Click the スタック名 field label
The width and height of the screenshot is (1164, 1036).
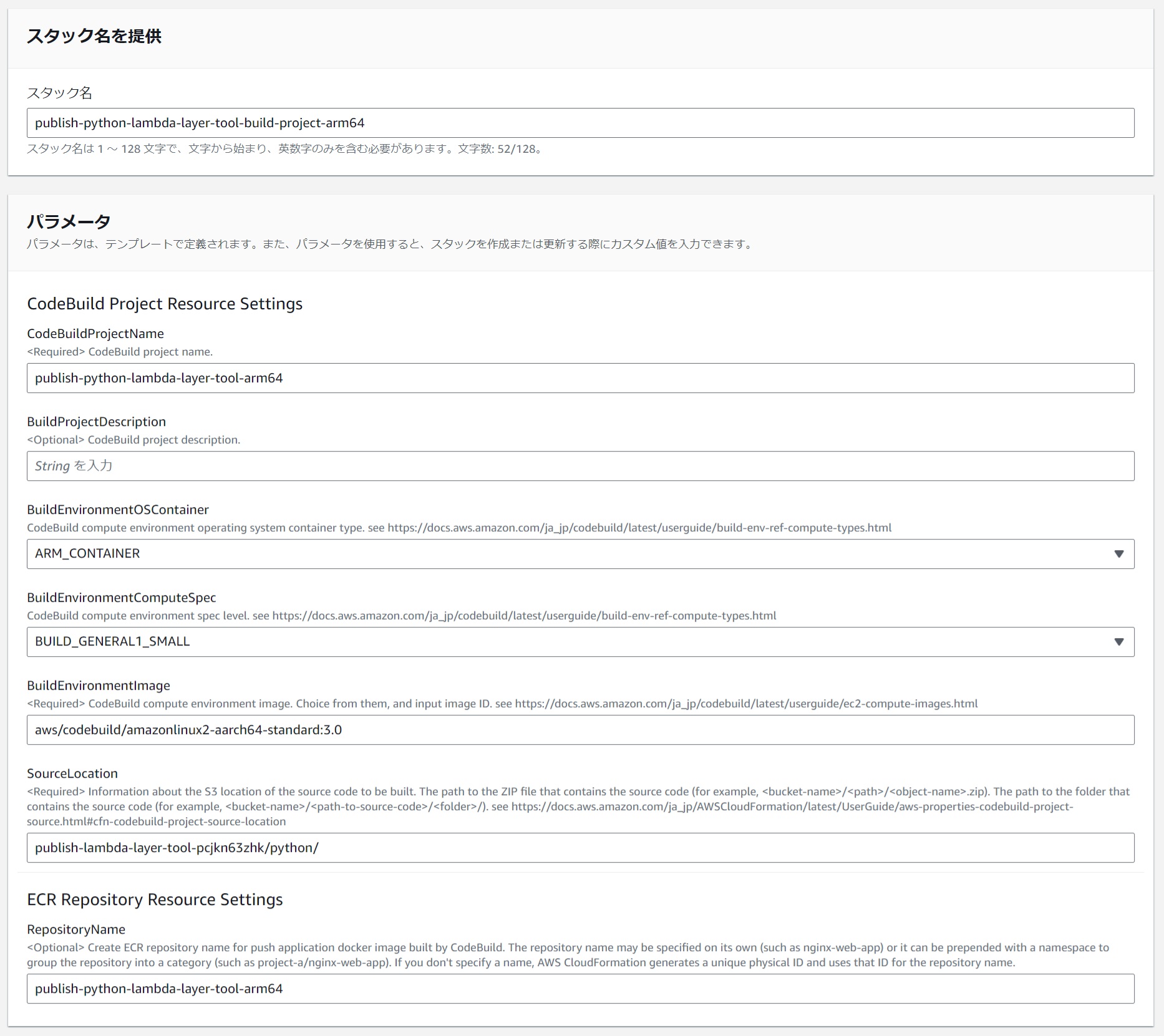[59, 93]
